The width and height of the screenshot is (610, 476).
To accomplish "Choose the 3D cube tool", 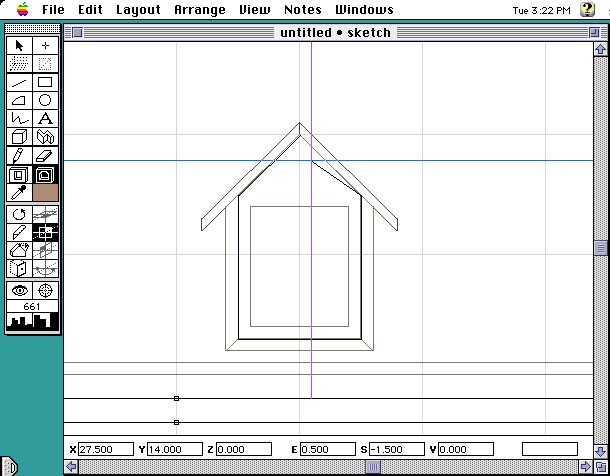I will [19, 137].
